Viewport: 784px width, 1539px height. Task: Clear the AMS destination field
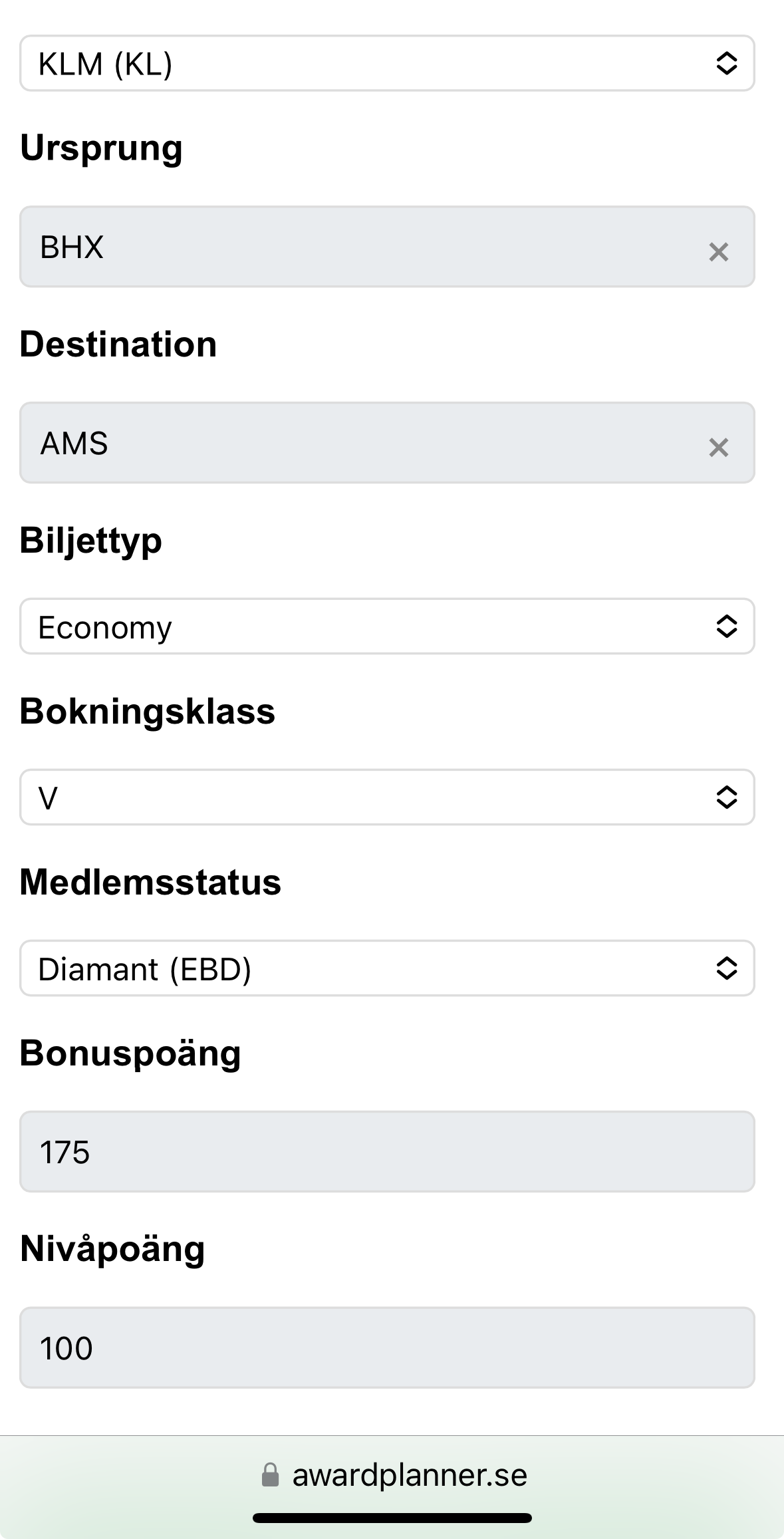pyautogui.click(x=718, y=448)
